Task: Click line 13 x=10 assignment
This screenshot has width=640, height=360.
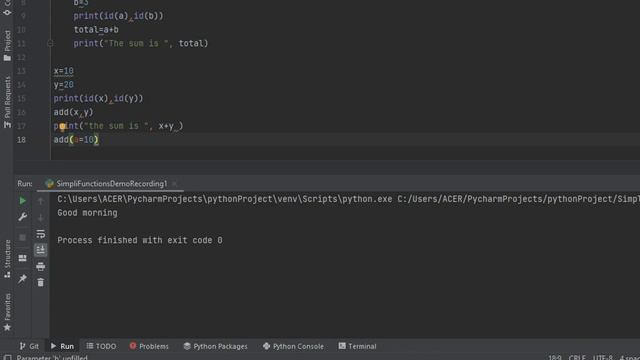Action: [x=63, y=71]
